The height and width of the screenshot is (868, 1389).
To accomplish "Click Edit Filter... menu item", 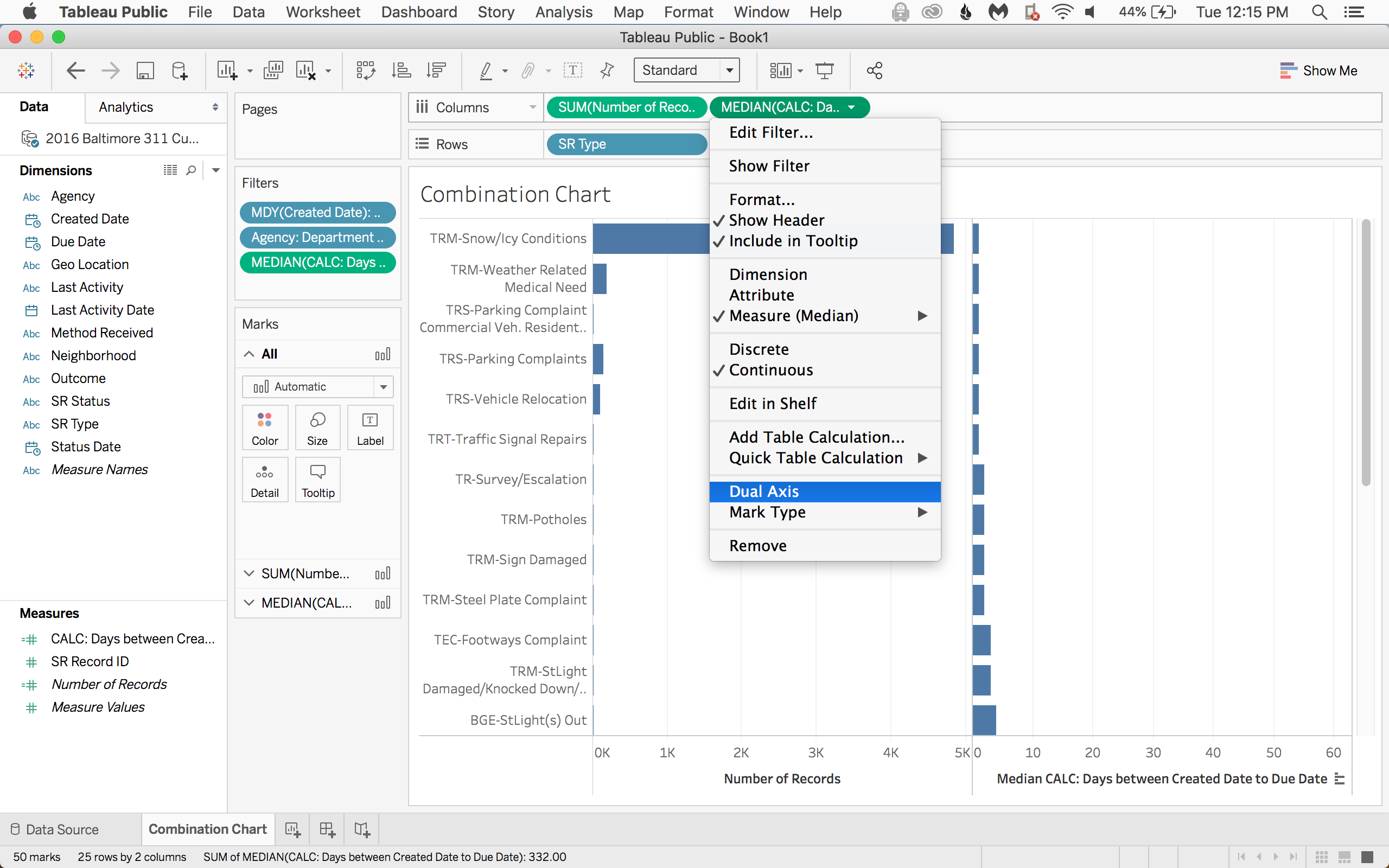I will click(825, 132).
